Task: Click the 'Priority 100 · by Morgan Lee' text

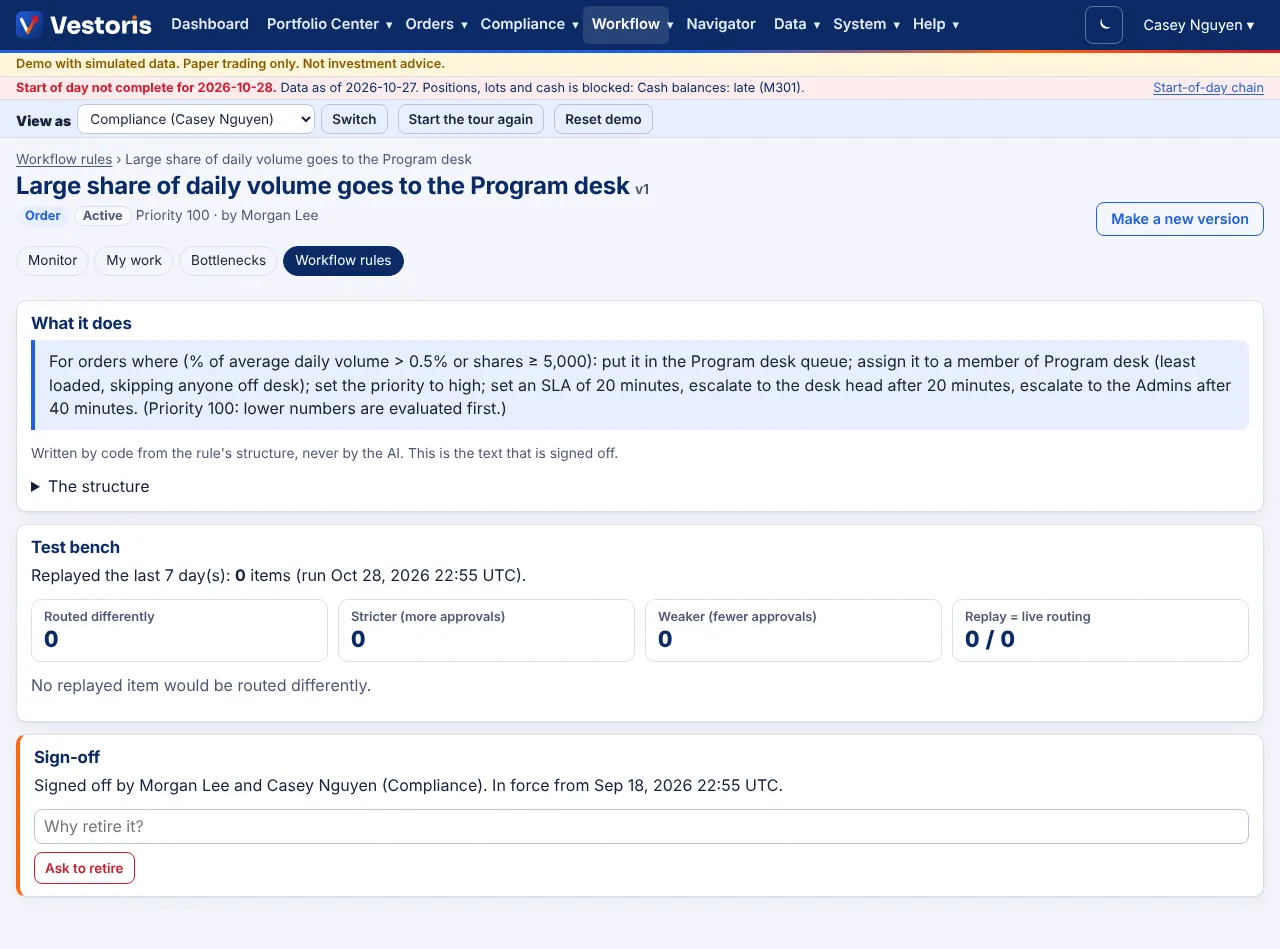Action: [227, 215]
